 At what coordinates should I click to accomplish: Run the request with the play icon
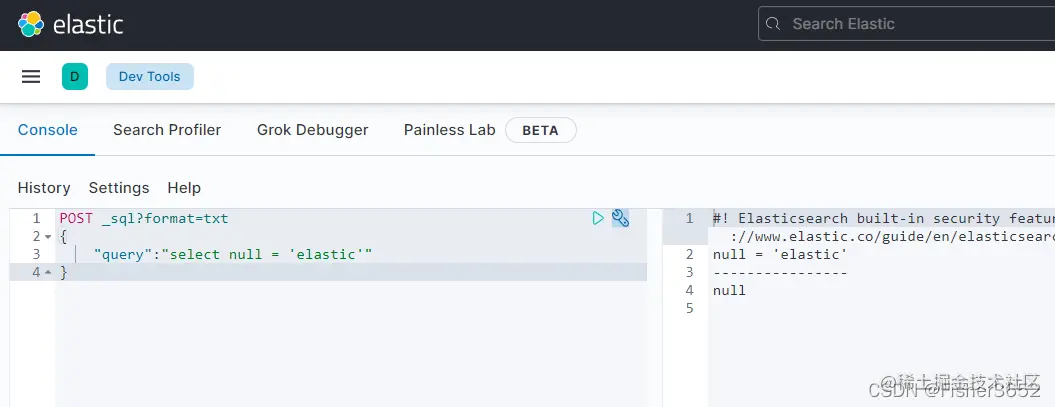(x=598, y=218)
